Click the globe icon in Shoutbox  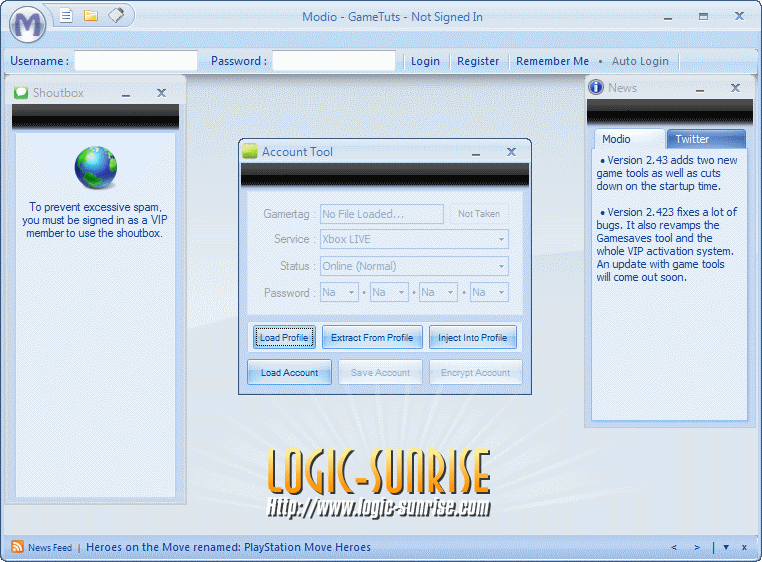96,167
